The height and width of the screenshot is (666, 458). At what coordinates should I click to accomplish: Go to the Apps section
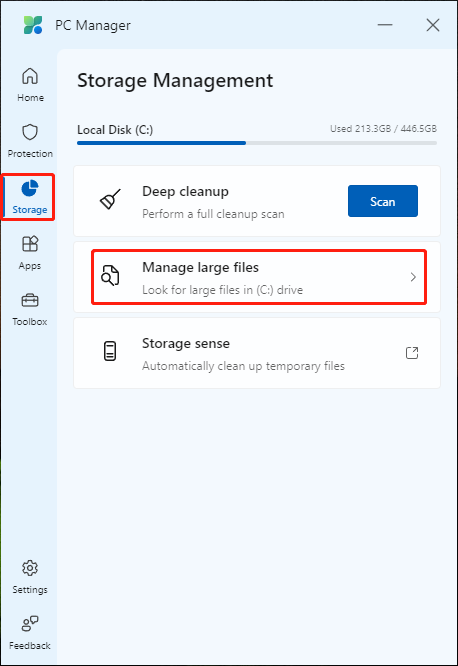(30, 253)
